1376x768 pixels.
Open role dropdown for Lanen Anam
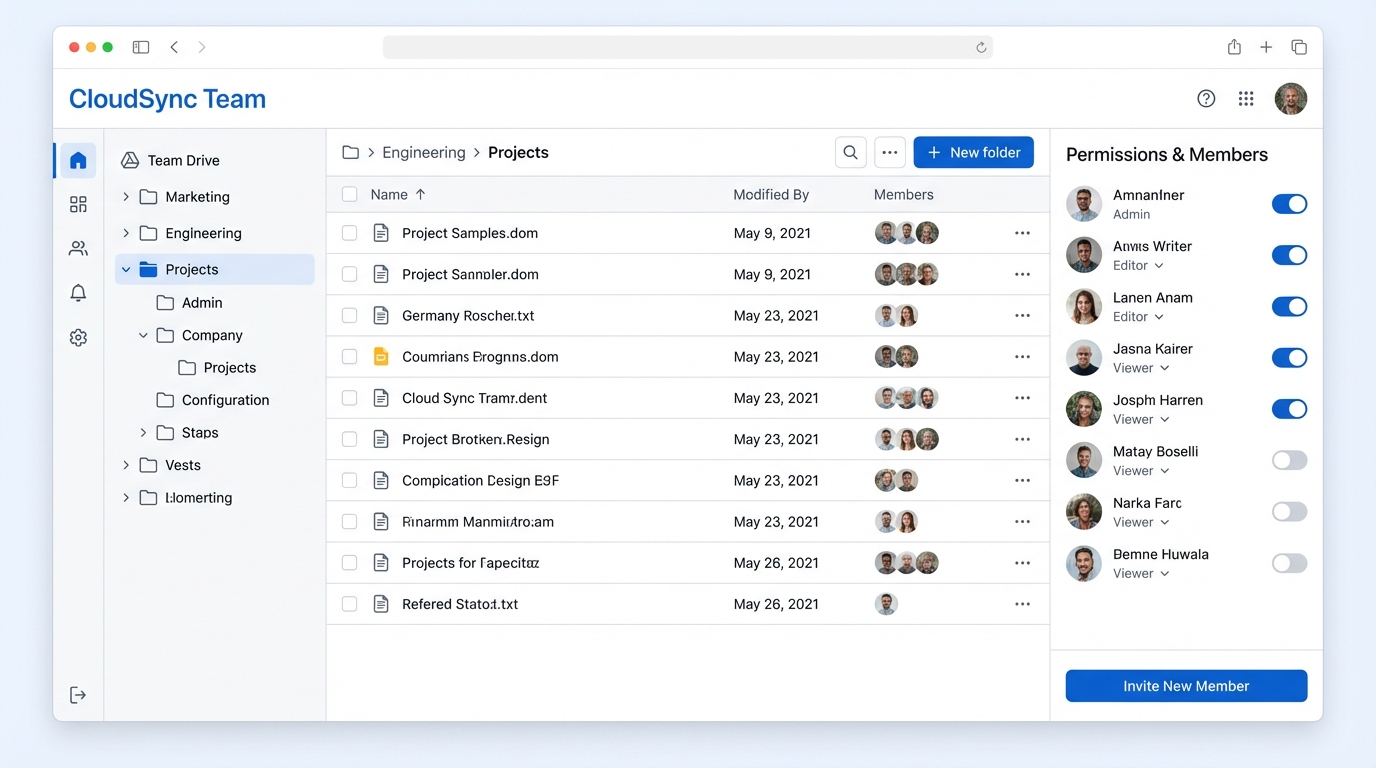(1138, 317)
